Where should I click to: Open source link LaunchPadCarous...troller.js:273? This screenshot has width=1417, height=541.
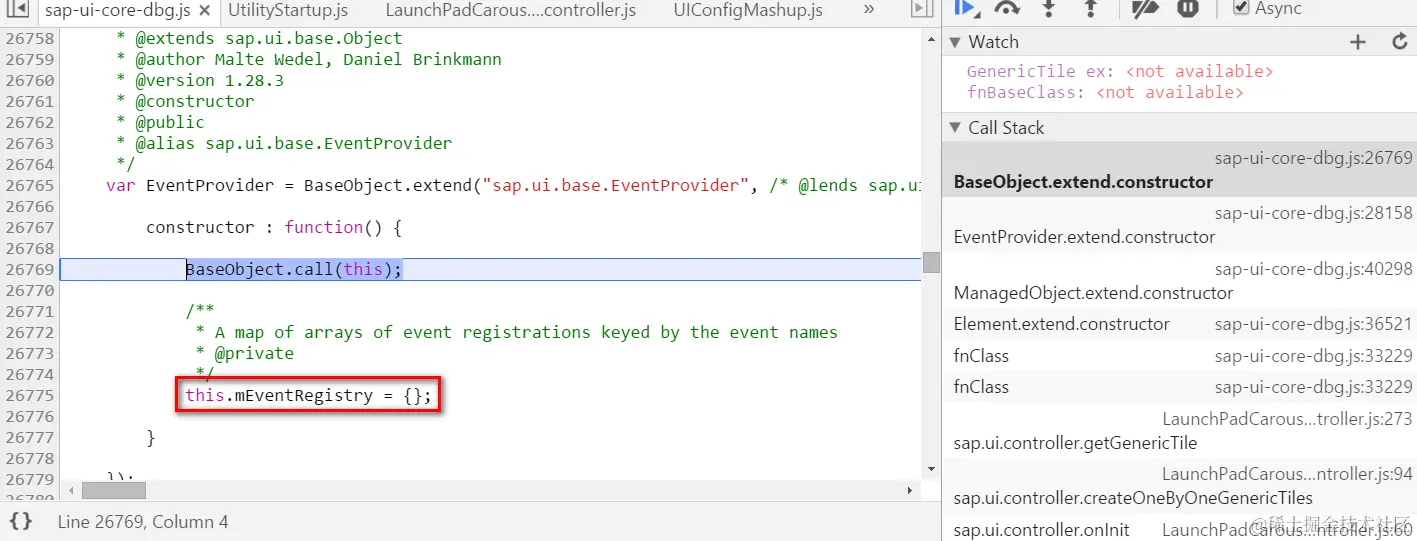(x=1287, y=419)
